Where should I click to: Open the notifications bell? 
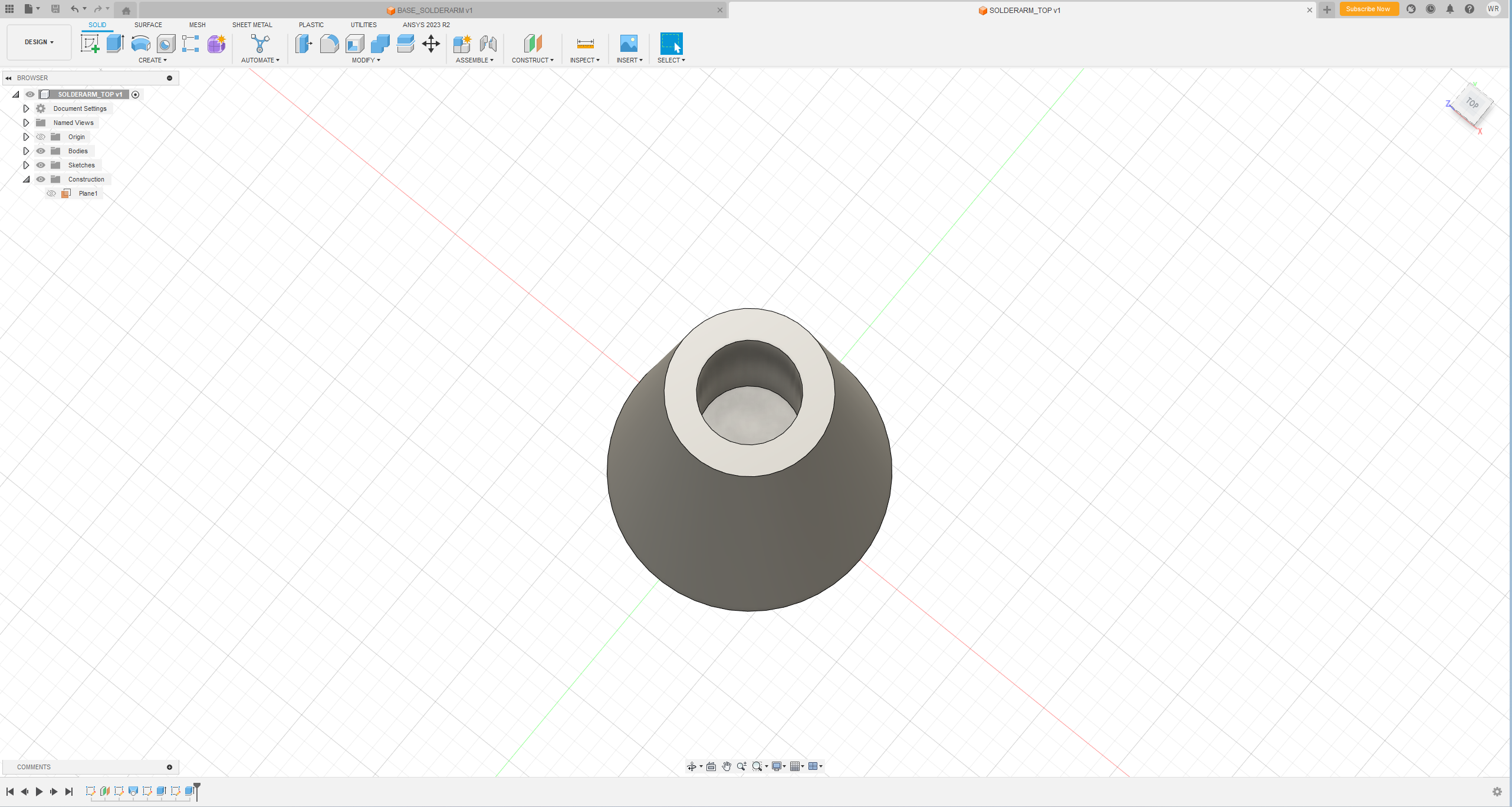click(1450, 9)
